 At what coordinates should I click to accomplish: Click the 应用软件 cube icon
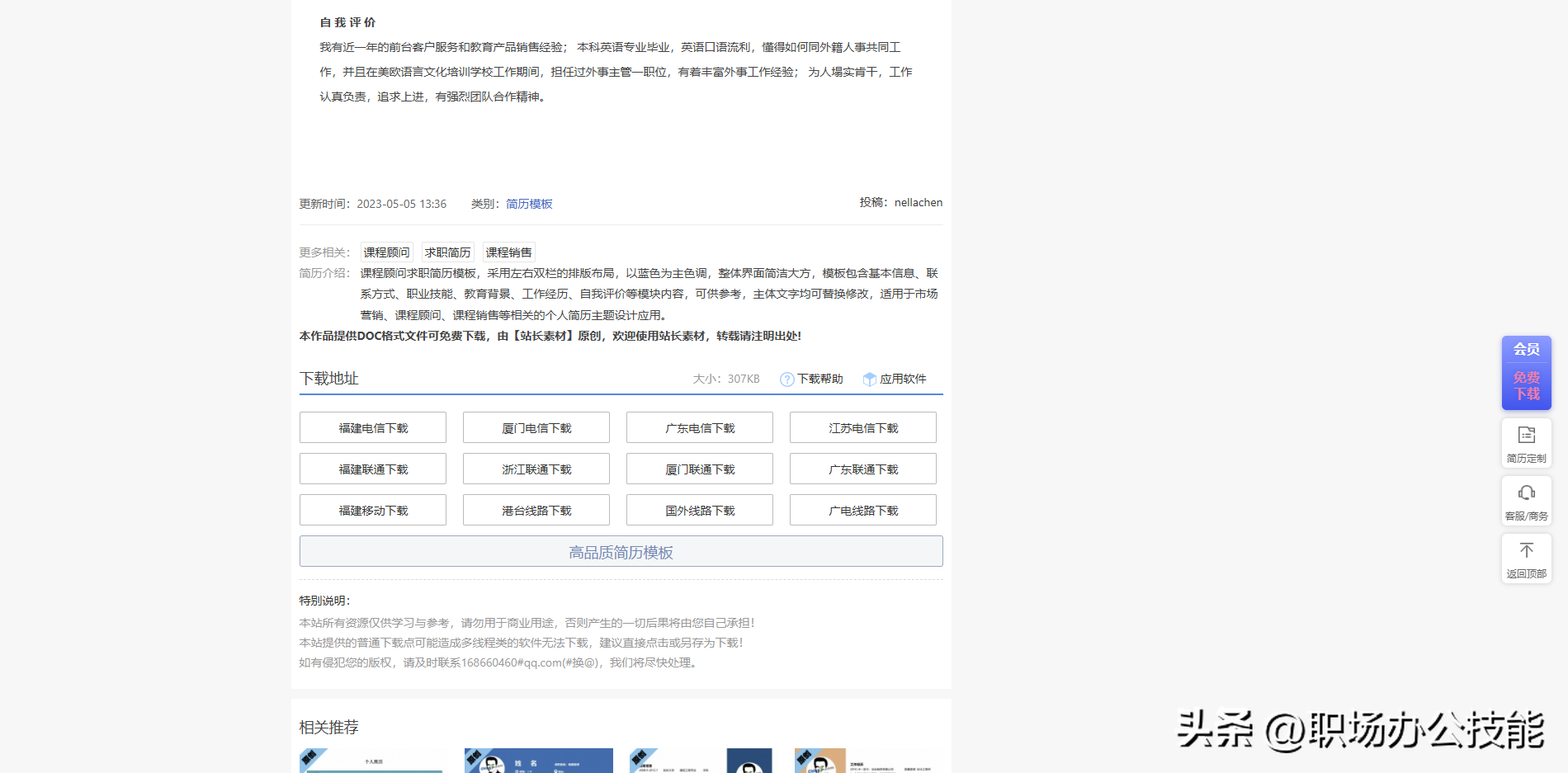(870, 379)
